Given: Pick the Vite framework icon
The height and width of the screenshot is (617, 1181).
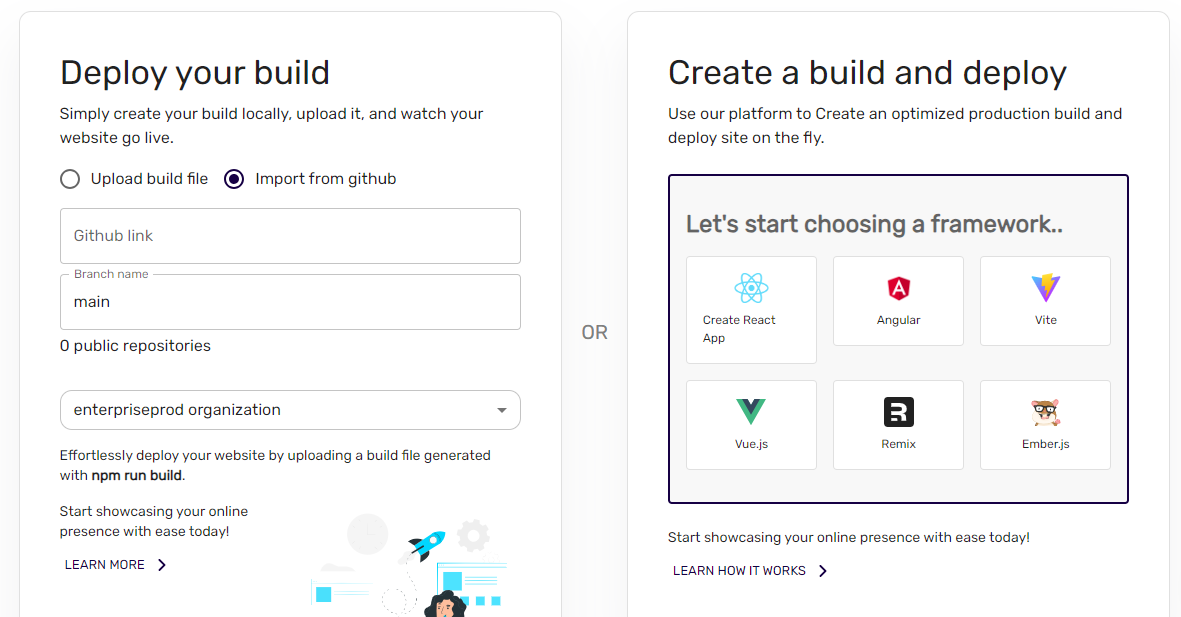Looking at the screenshot, I should click(1045, 289).
